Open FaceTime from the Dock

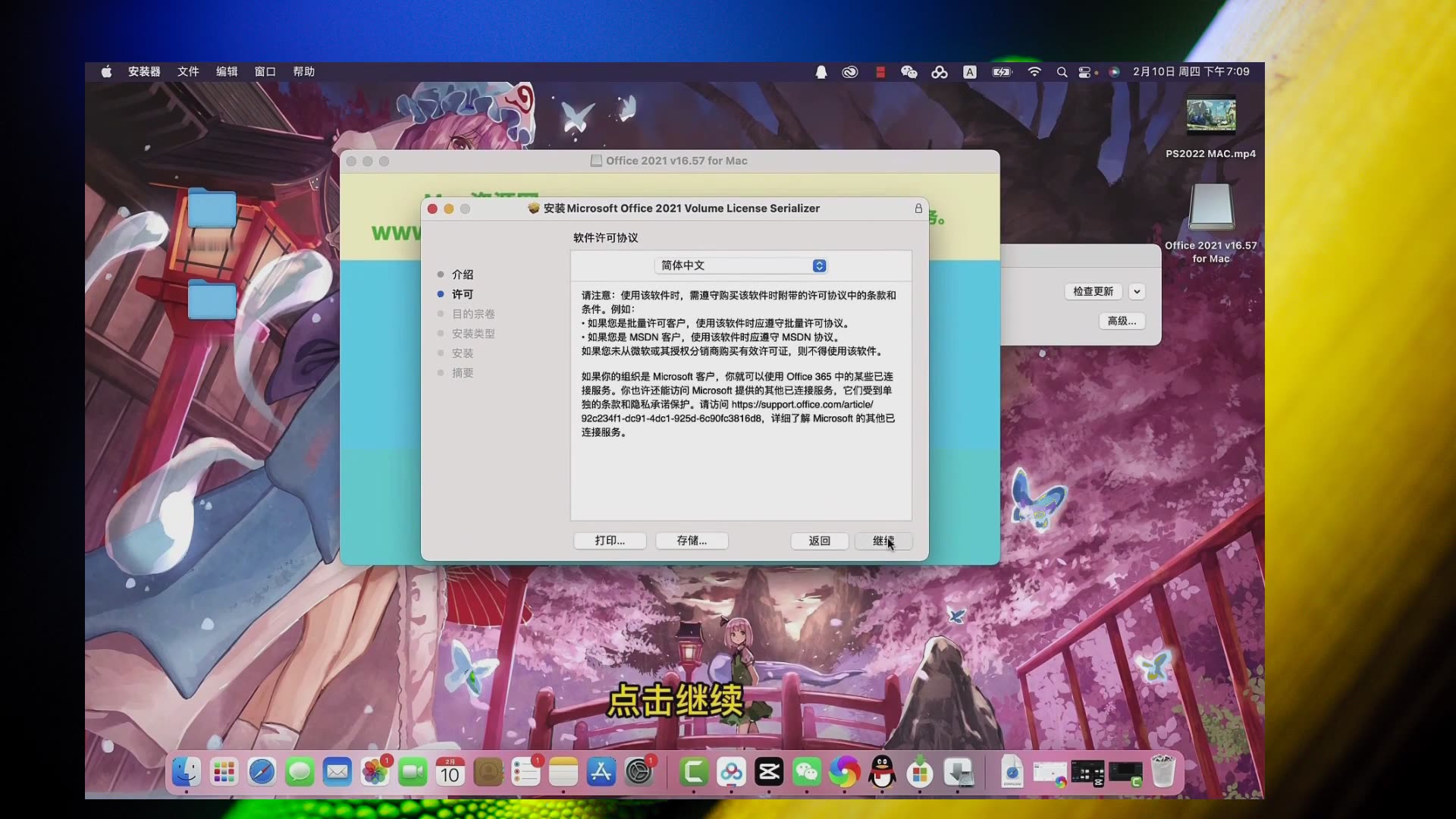tap(413, 773)
